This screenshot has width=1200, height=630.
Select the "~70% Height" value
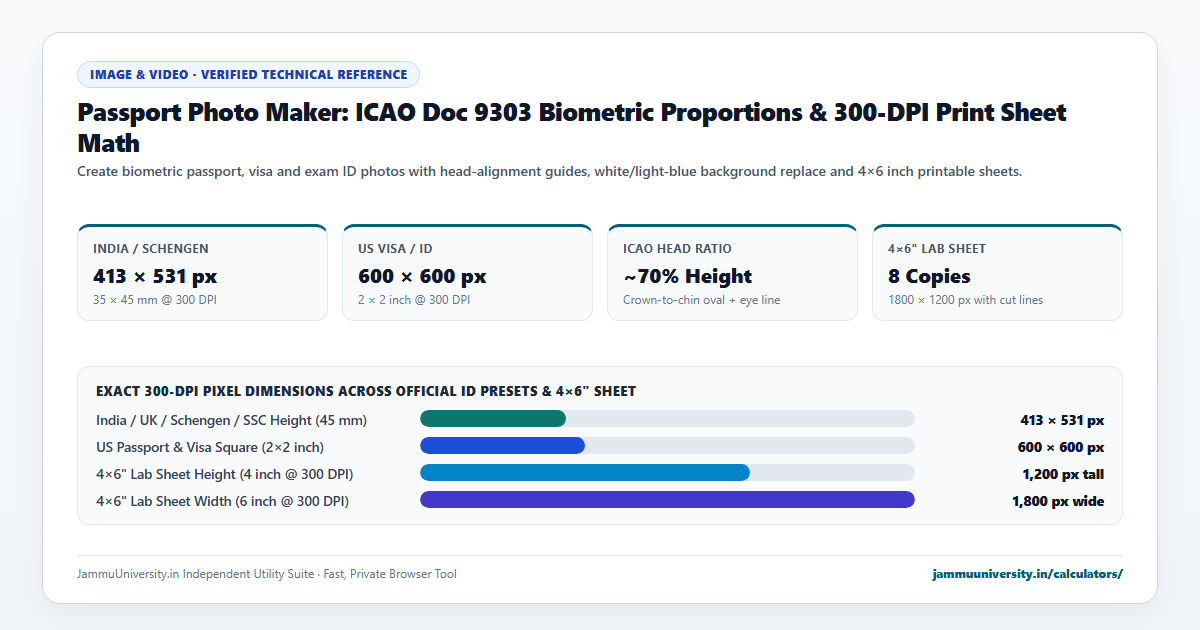(687, 276)
